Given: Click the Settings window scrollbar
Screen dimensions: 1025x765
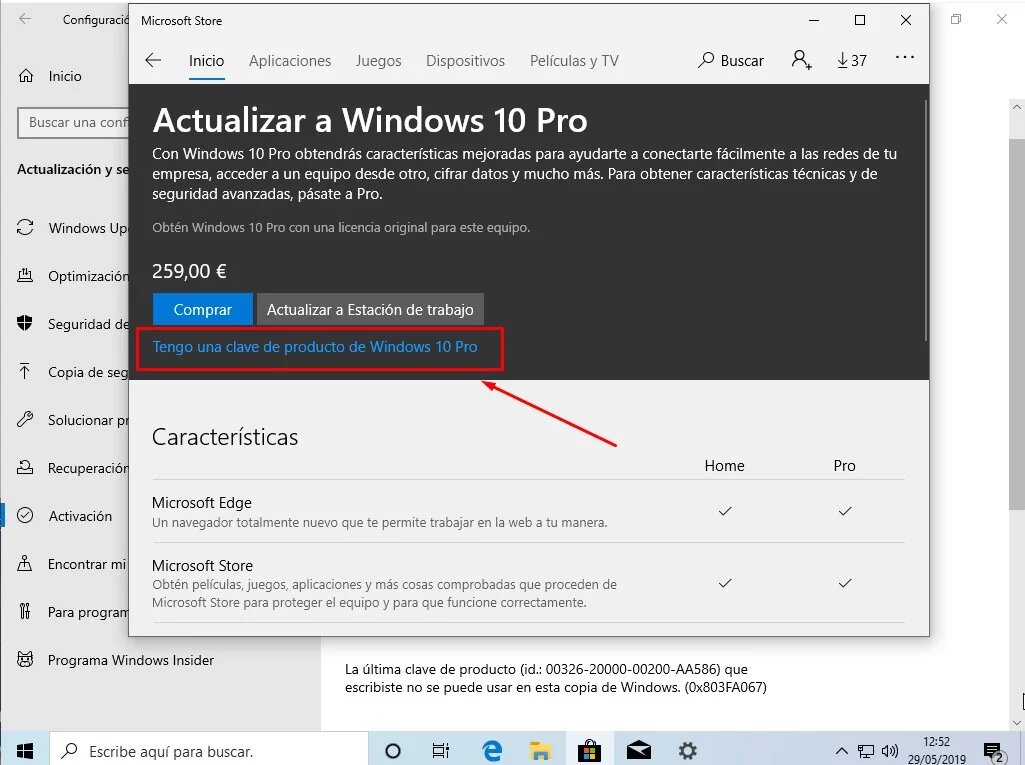Looking at the screenshot, I should (x=1017, y=324).
